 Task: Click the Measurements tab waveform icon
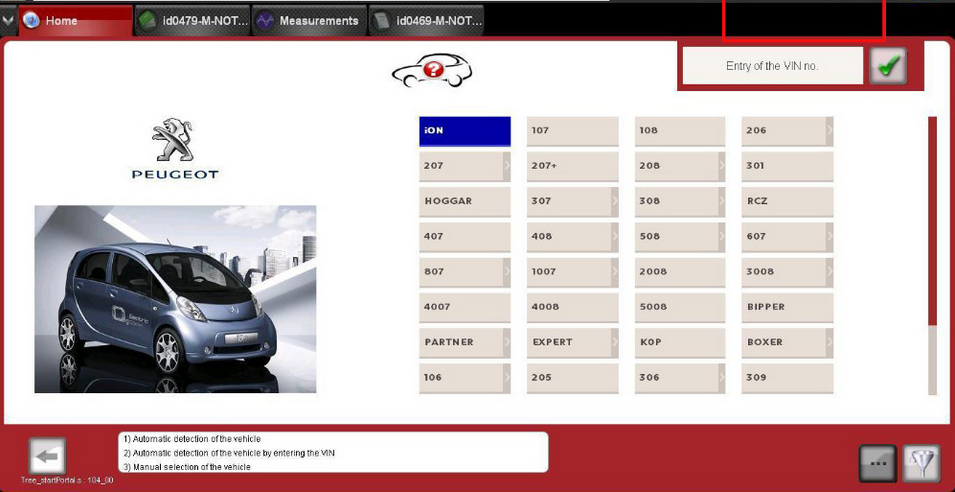click(265, 21)
